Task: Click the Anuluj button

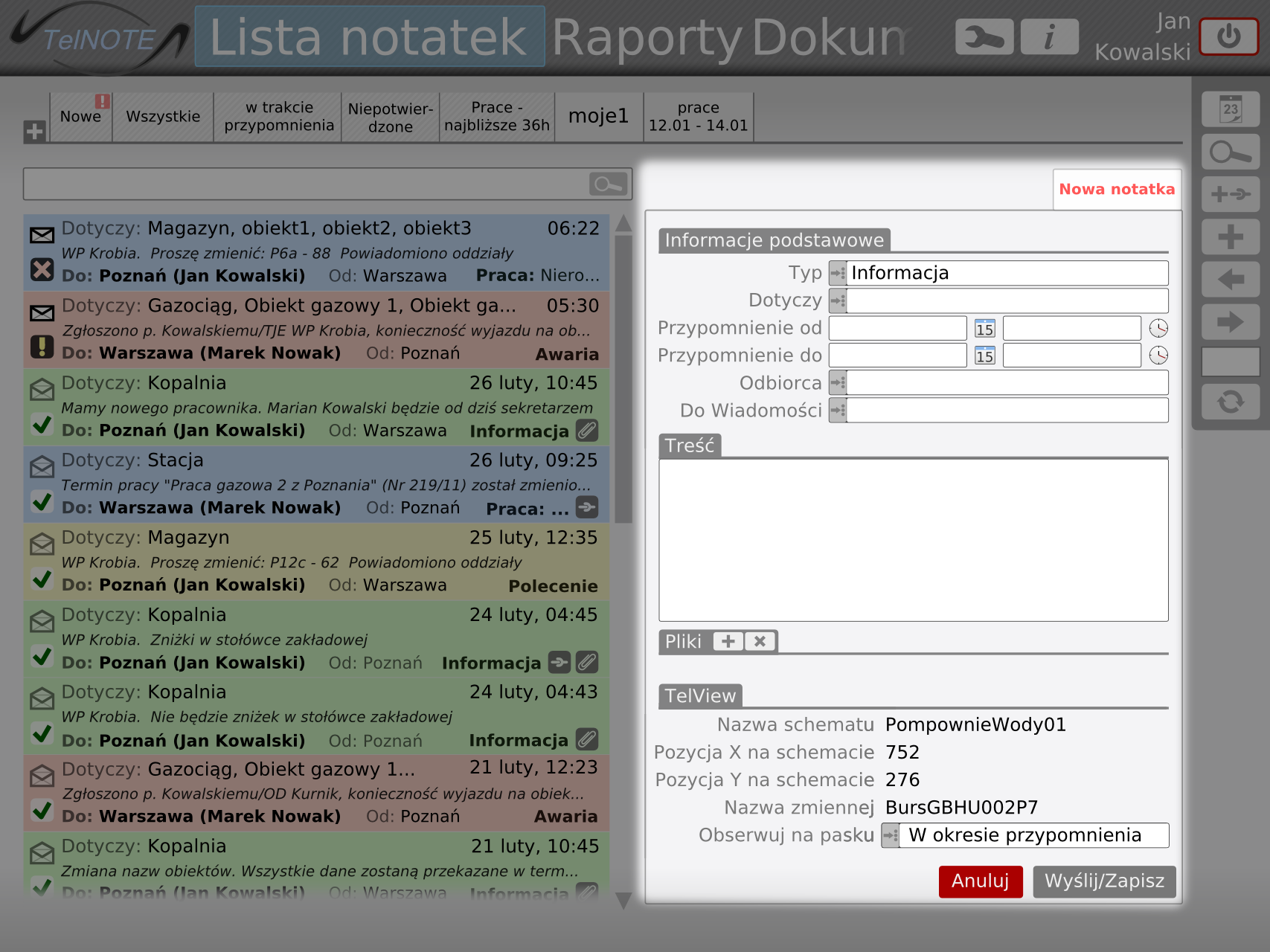Action: point(981,881)
